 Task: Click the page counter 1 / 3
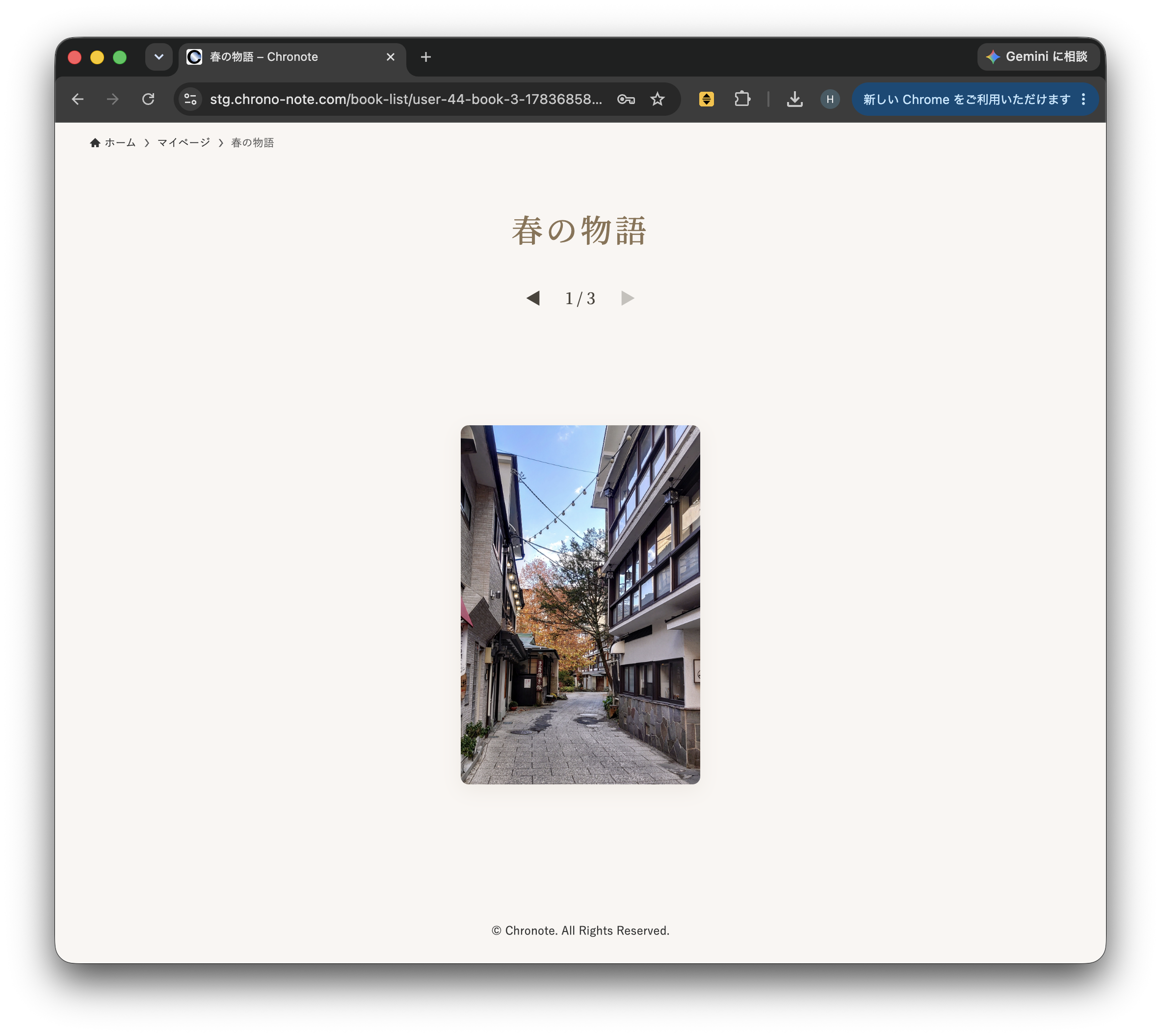pyautogui.click(x=580, y=298)
